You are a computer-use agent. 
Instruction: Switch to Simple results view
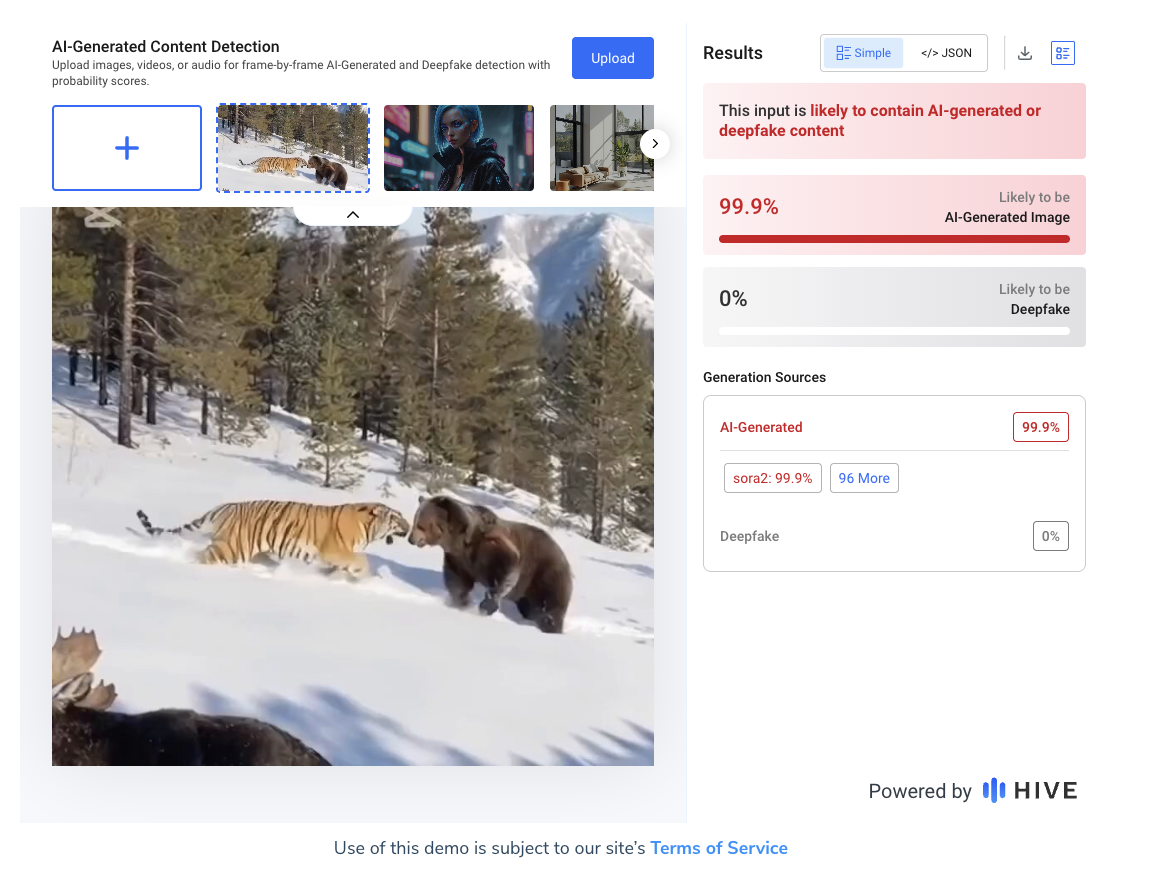point(863,53)
